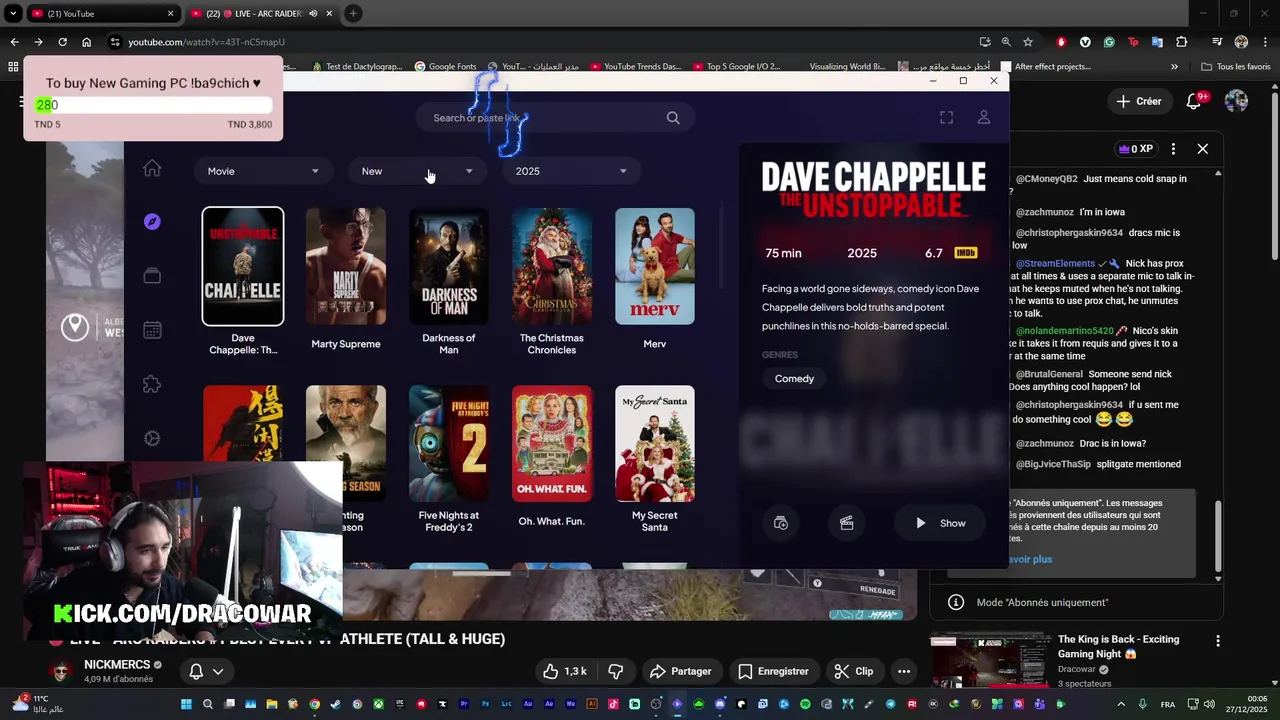Open Windows taskbar search
The width and height of the screenshot is (1280, 720).
click(208, 704)
